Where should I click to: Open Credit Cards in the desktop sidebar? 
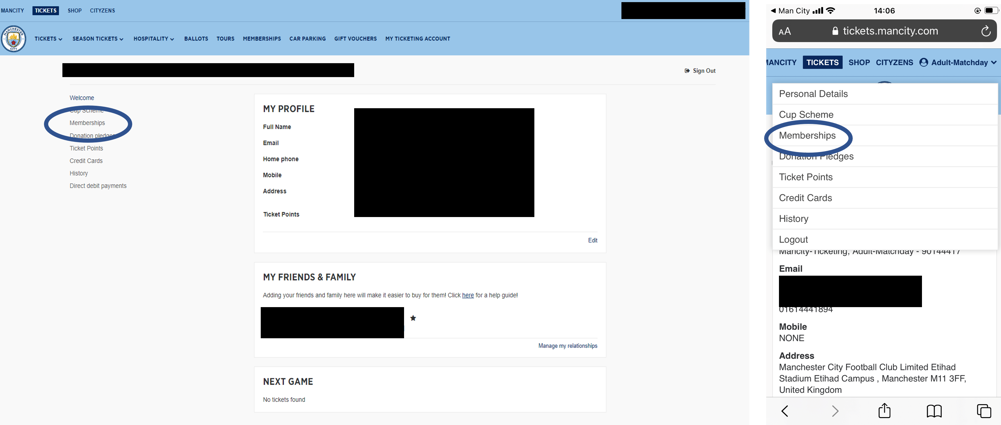[x=86, y=161]
